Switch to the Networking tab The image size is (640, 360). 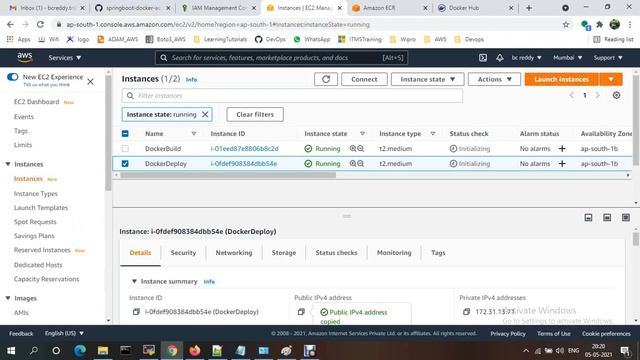point(234,253)
